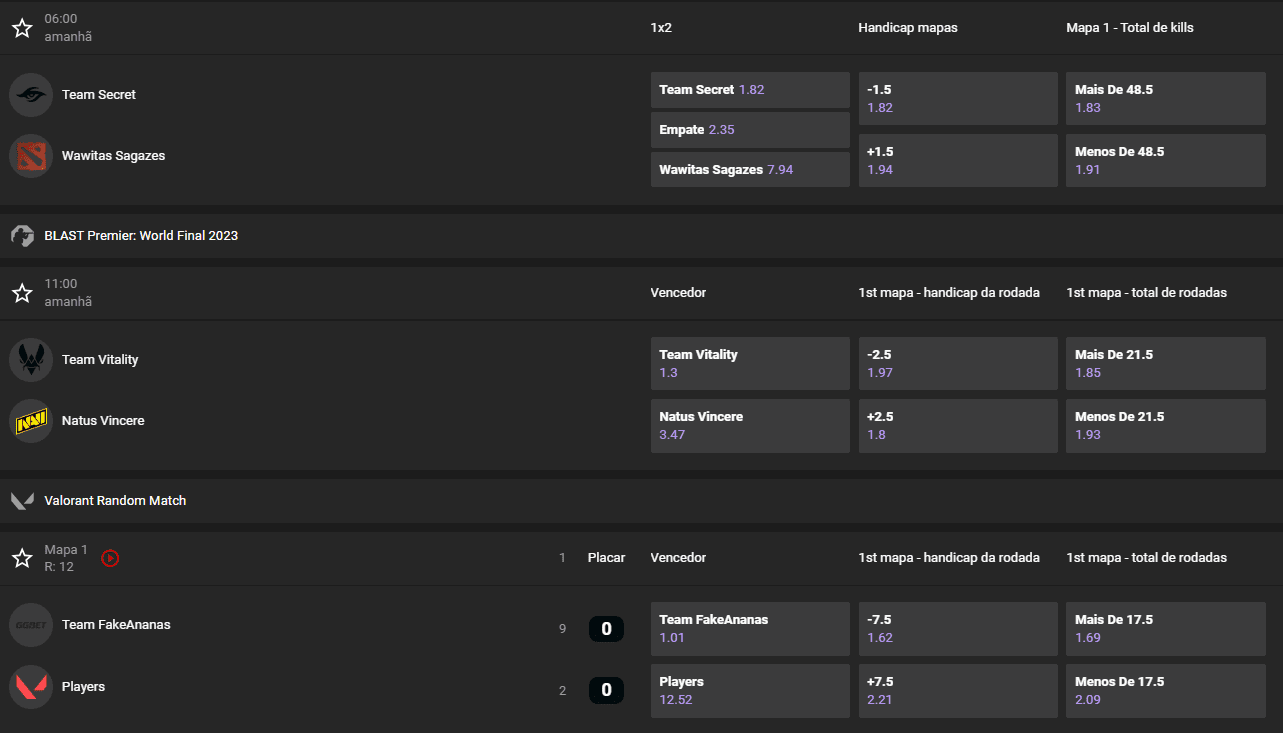Image resolution: width=1283 pixels, height=733 pixels.
Task: Star the Team Vitality vs Natus Vincere match
Action: 22,293
